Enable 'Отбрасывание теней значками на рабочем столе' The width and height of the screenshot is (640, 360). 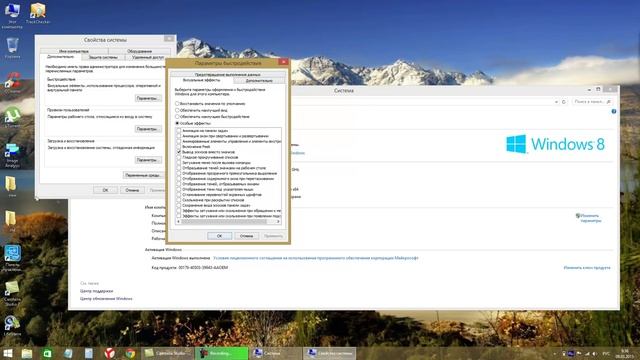pos(178,168)
